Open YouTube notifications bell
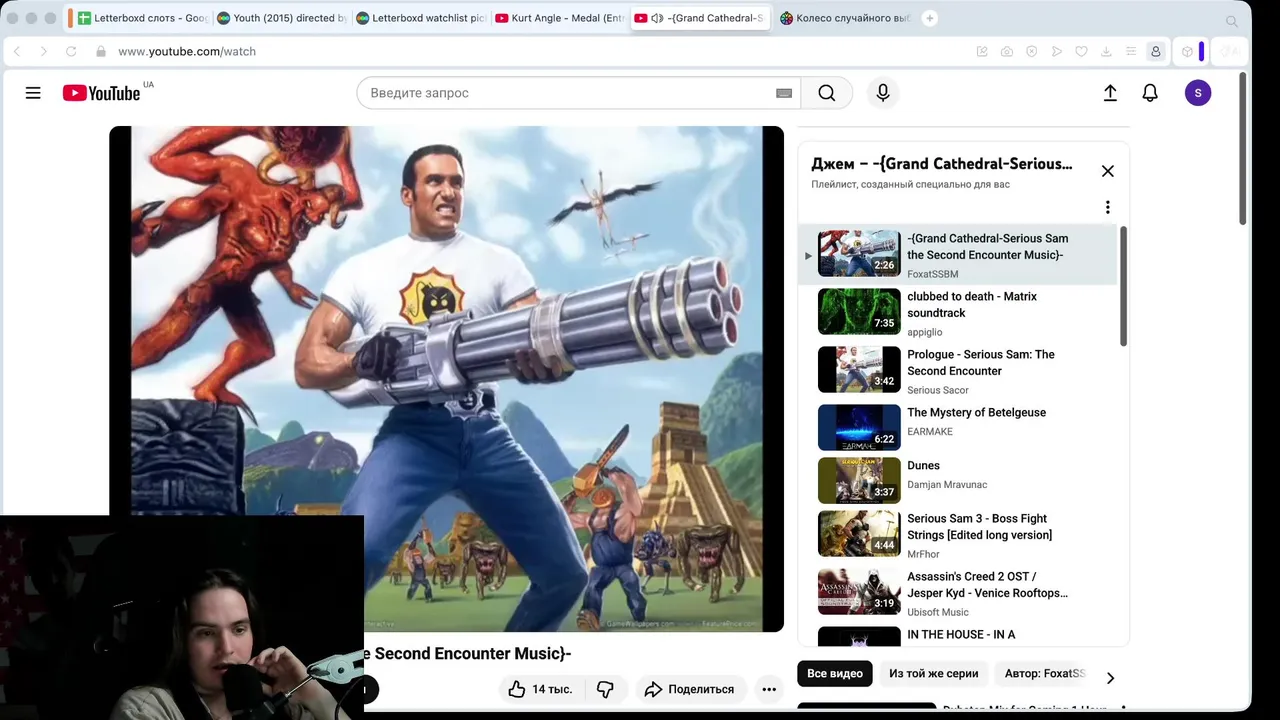This screenshot has width=1280, height=720. 1150,93
